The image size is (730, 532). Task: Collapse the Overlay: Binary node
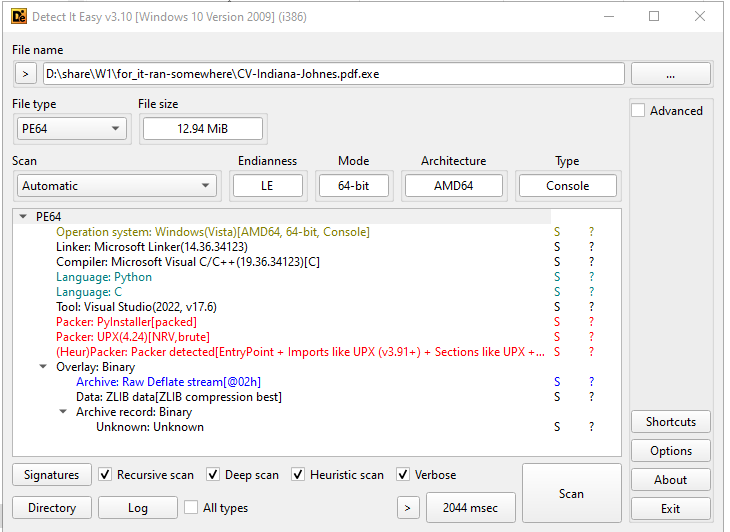43,367
